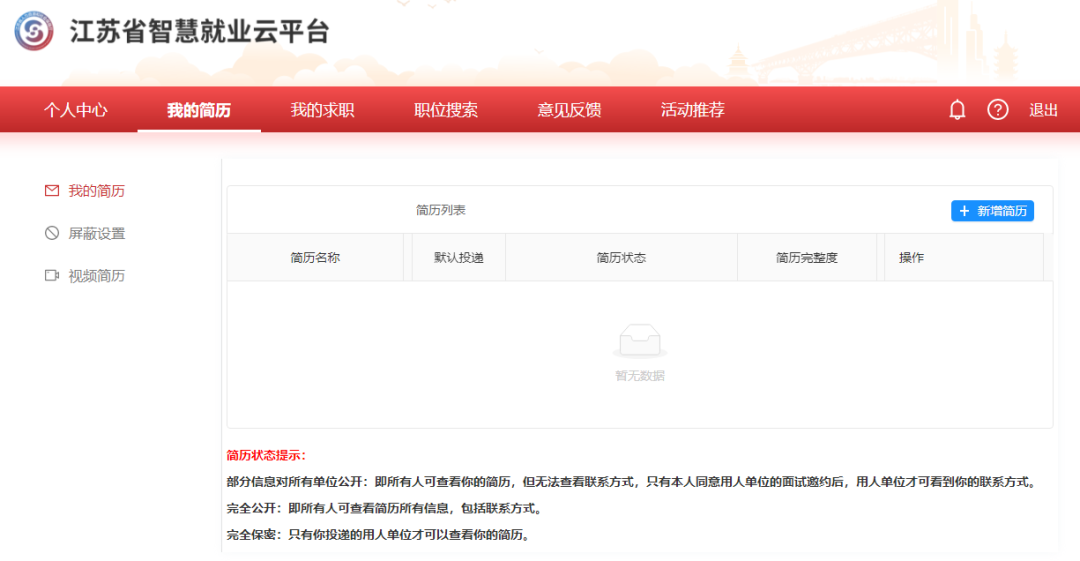
Task: Open help via question mark icon
Action: 998,110
